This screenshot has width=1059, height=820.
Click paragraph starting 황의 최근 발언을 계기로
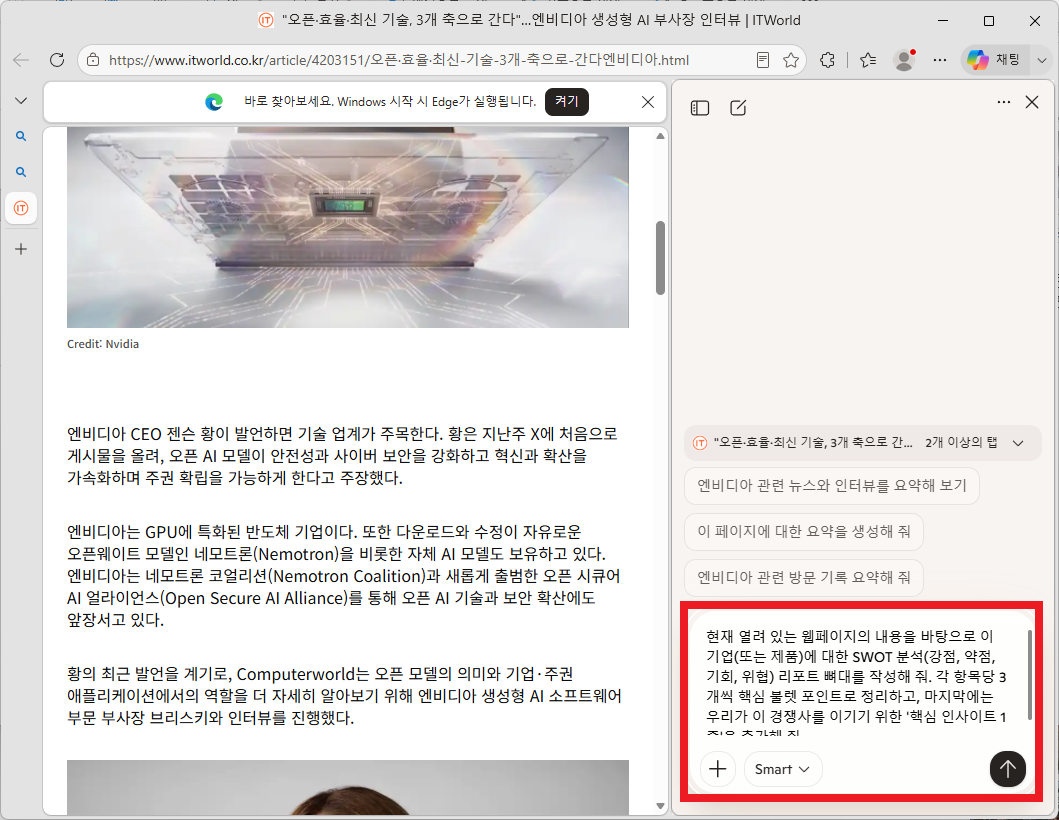[344, 696]
